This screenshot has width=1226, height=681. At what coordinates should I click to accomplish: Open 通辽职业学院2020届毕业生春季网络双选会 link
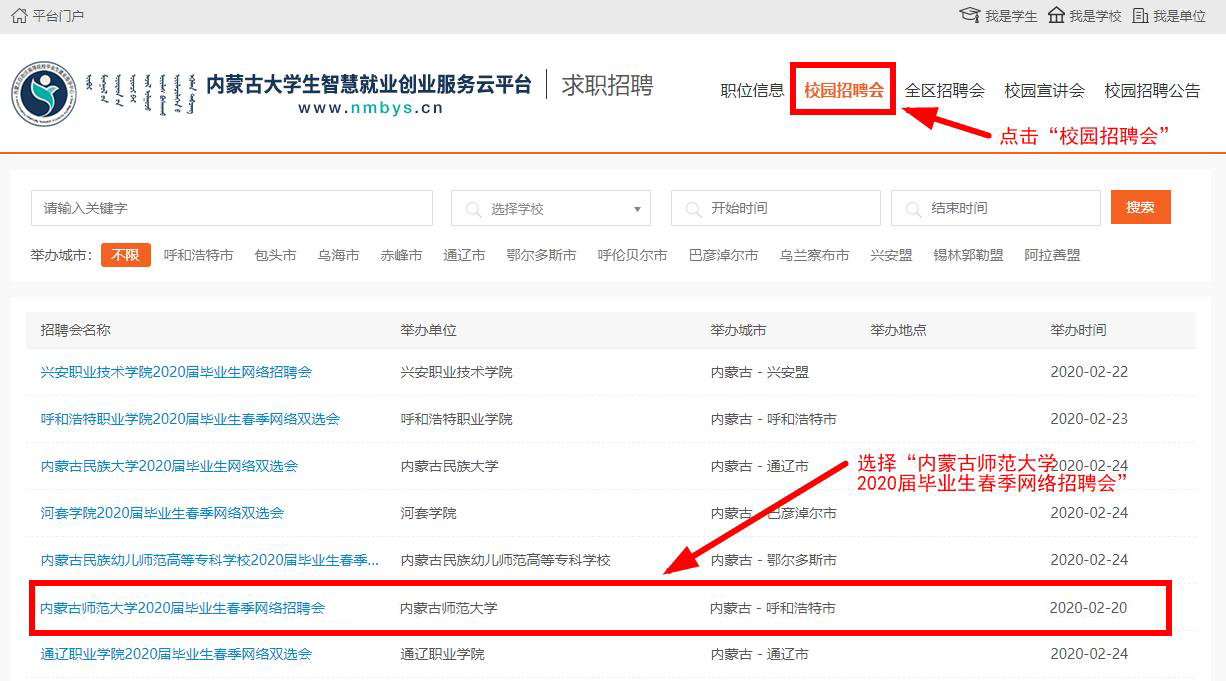pos(176,654)
